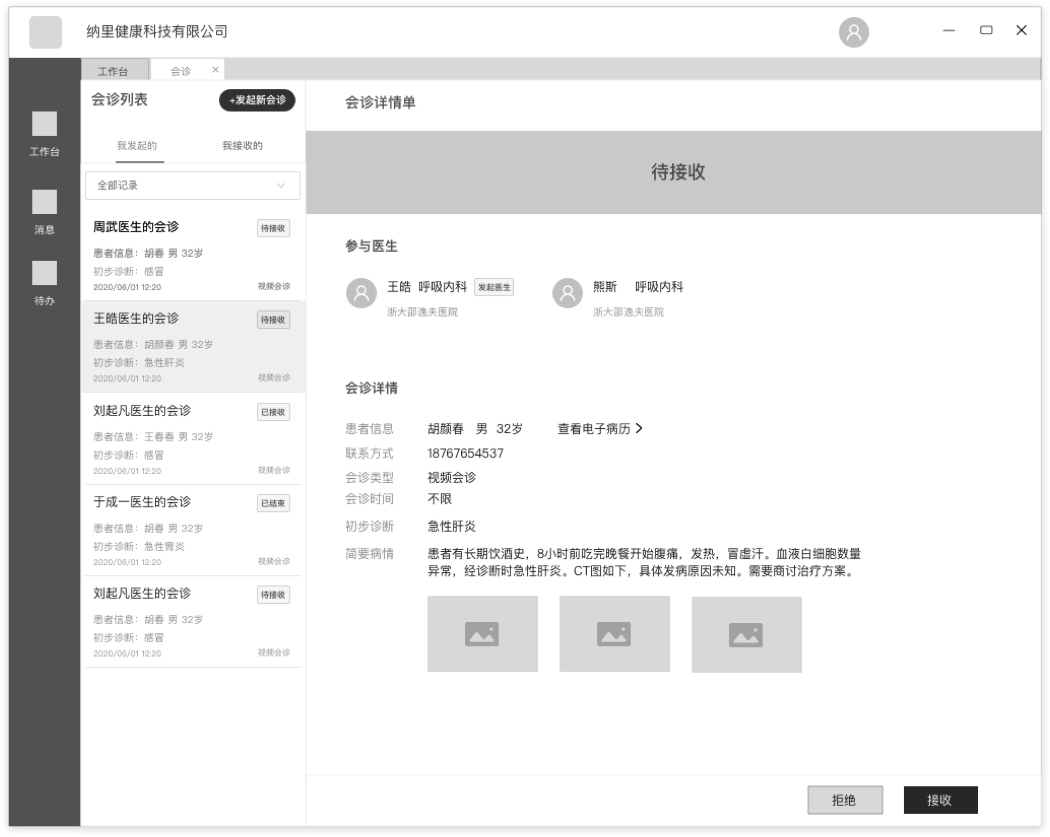The image size is (1050, 837).
Task: Click the 发起新会诊 button
Action: 256,101
